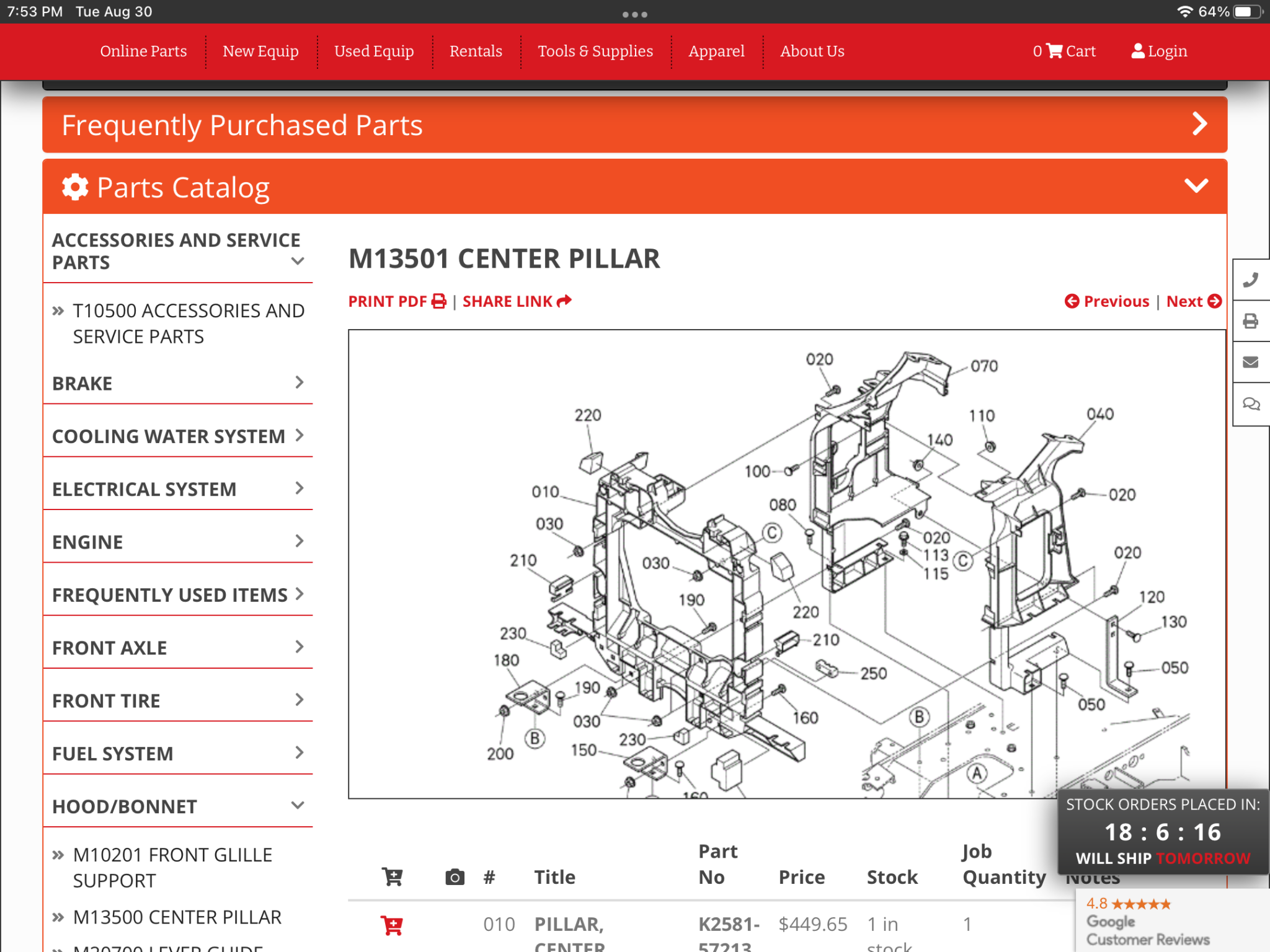This screenshot has height=952, width=1270.
Task: Click the printer icon in side panel
Action: coord(1251,321)
